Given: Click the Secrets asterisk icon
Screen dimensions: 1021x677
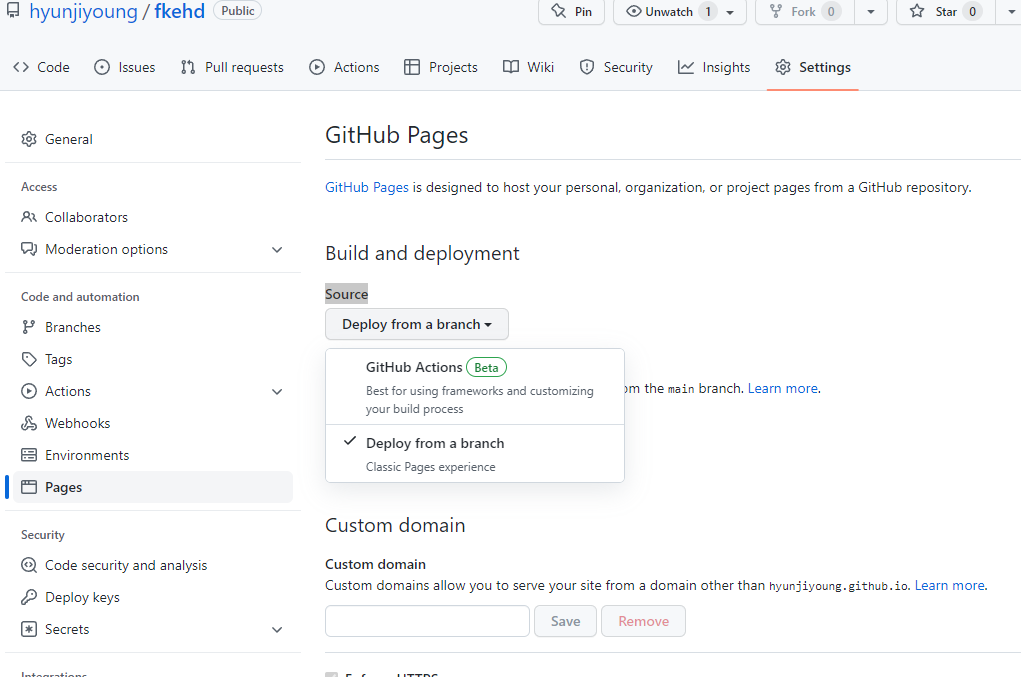Looking at the screenshot, I should click(x=29, y=629).
